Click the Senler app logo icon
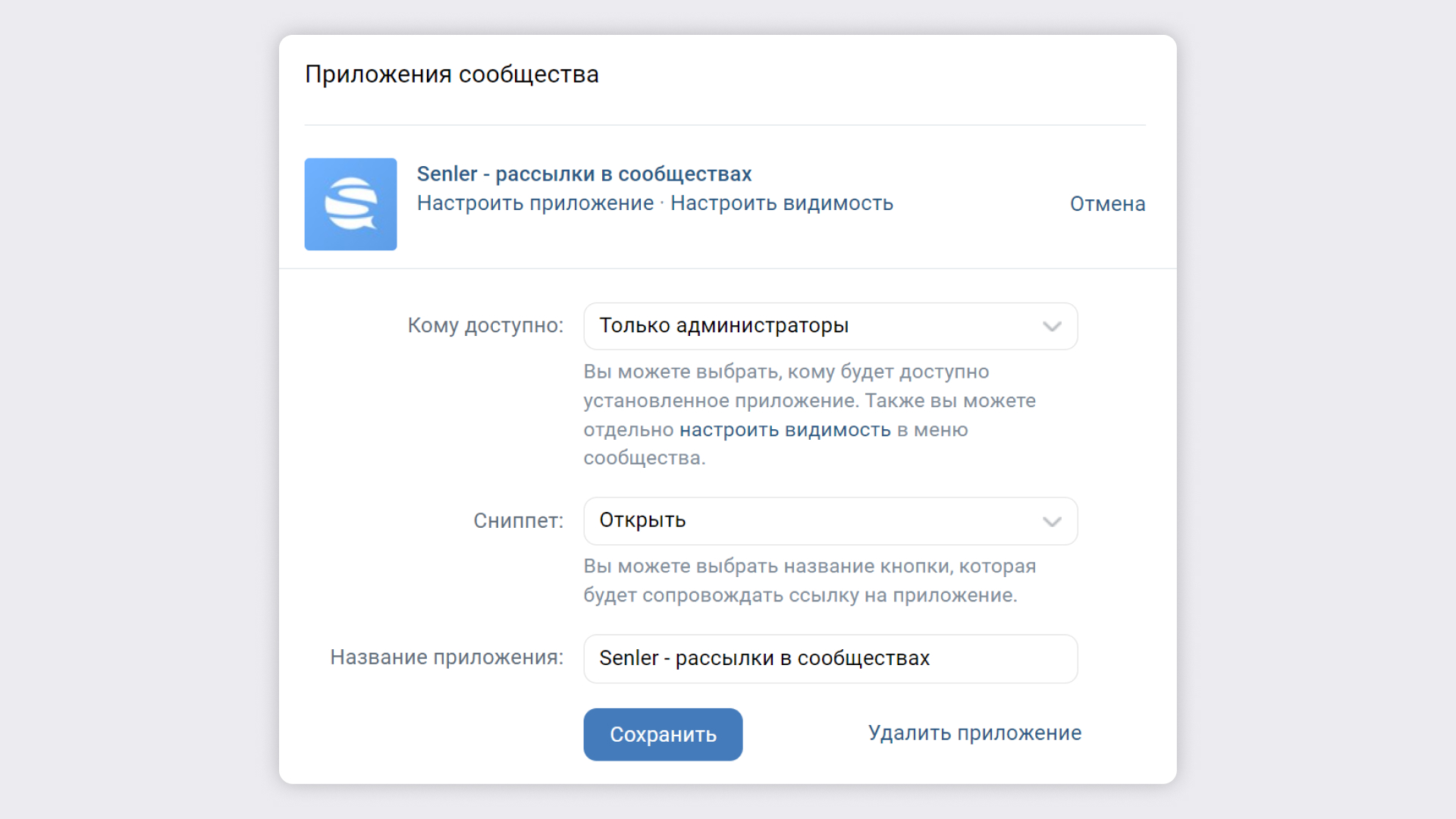Image resolution: width=1456 pixels, height=819 pixels. point(350,204)
